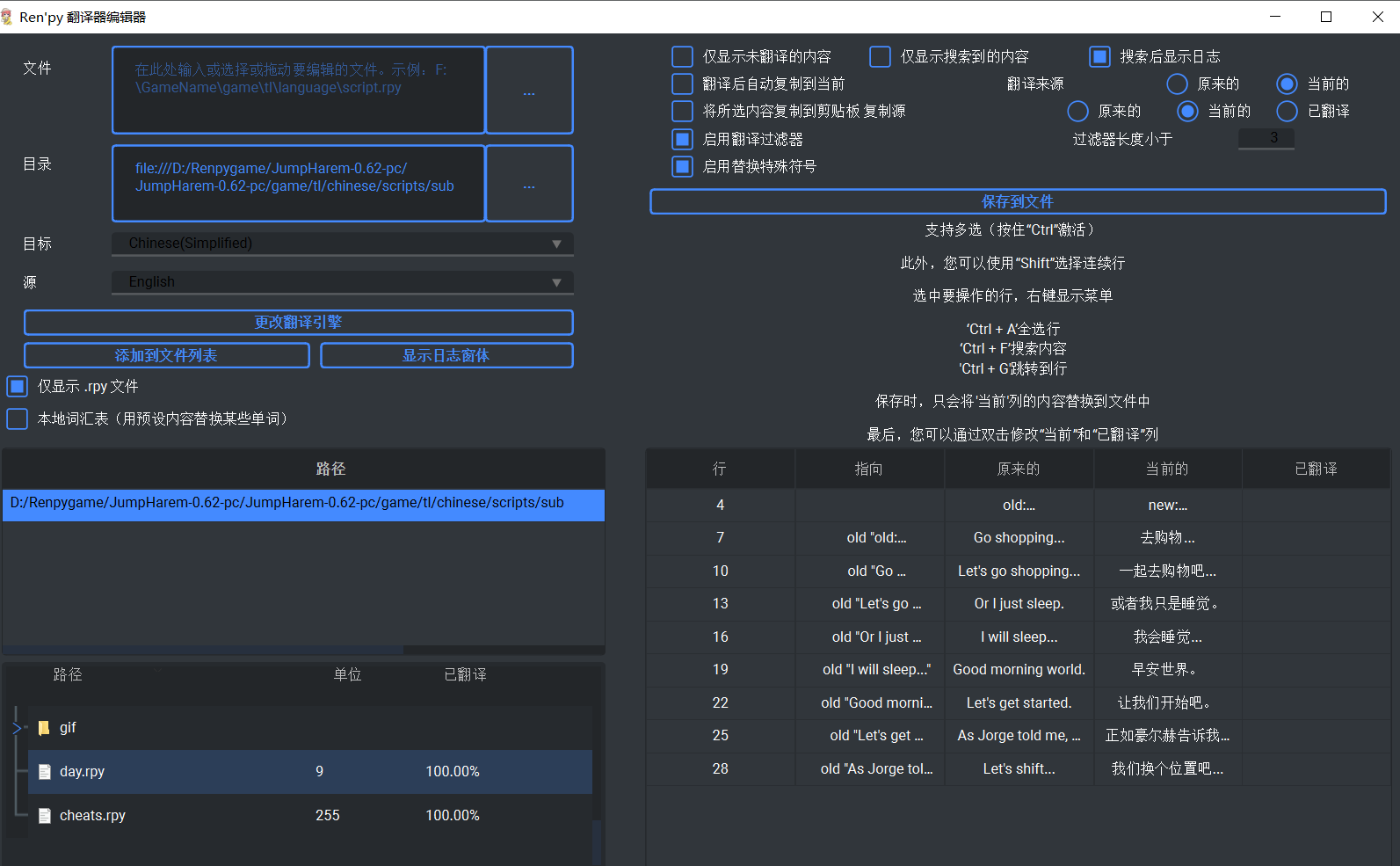The height and width of the screenshot is (866, 1400).
Task: Click empty 已翻译 cell in row 19
Action: 1317,670
